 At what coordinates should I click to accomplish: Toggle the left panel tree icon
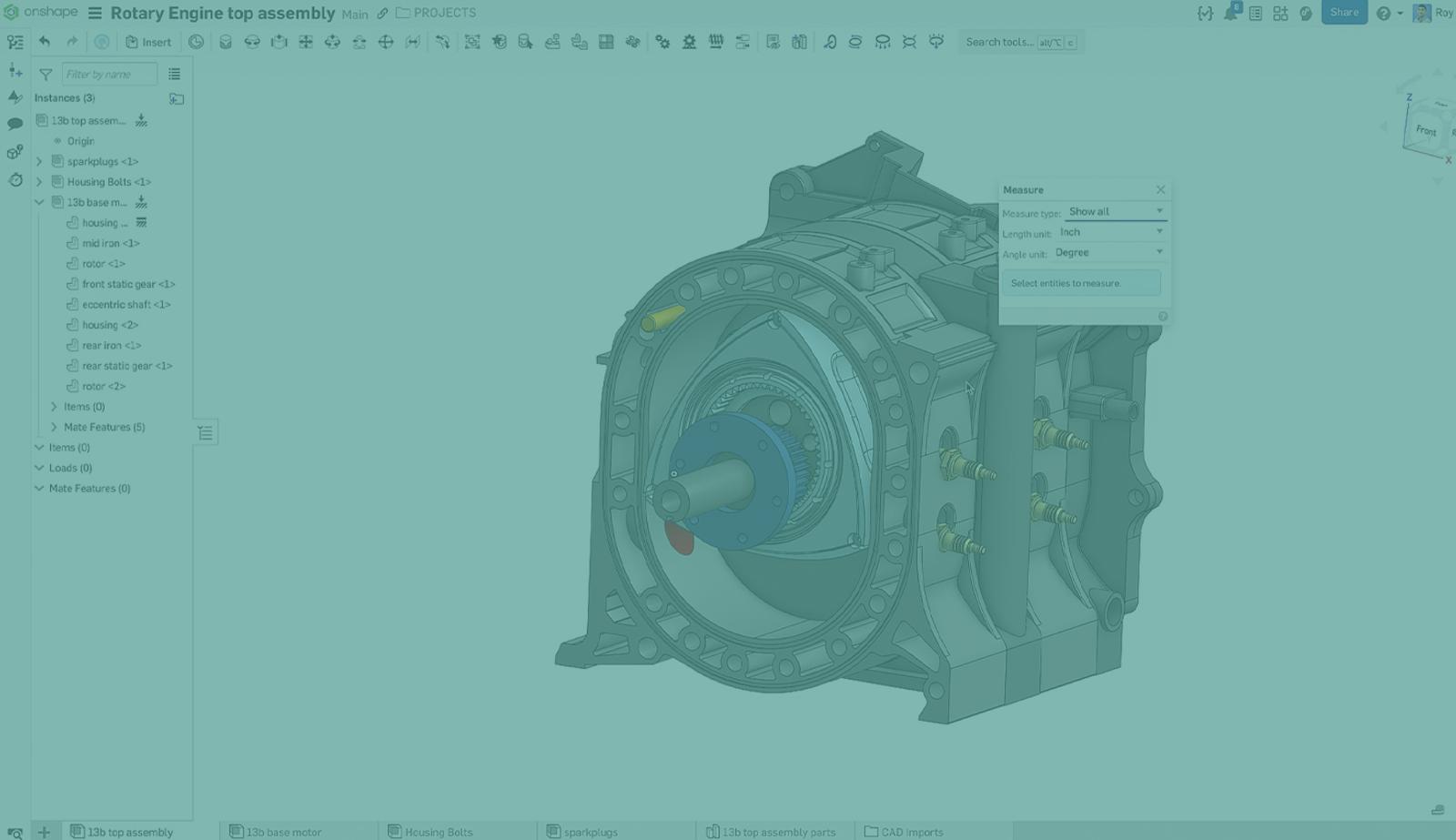(15, 42)
